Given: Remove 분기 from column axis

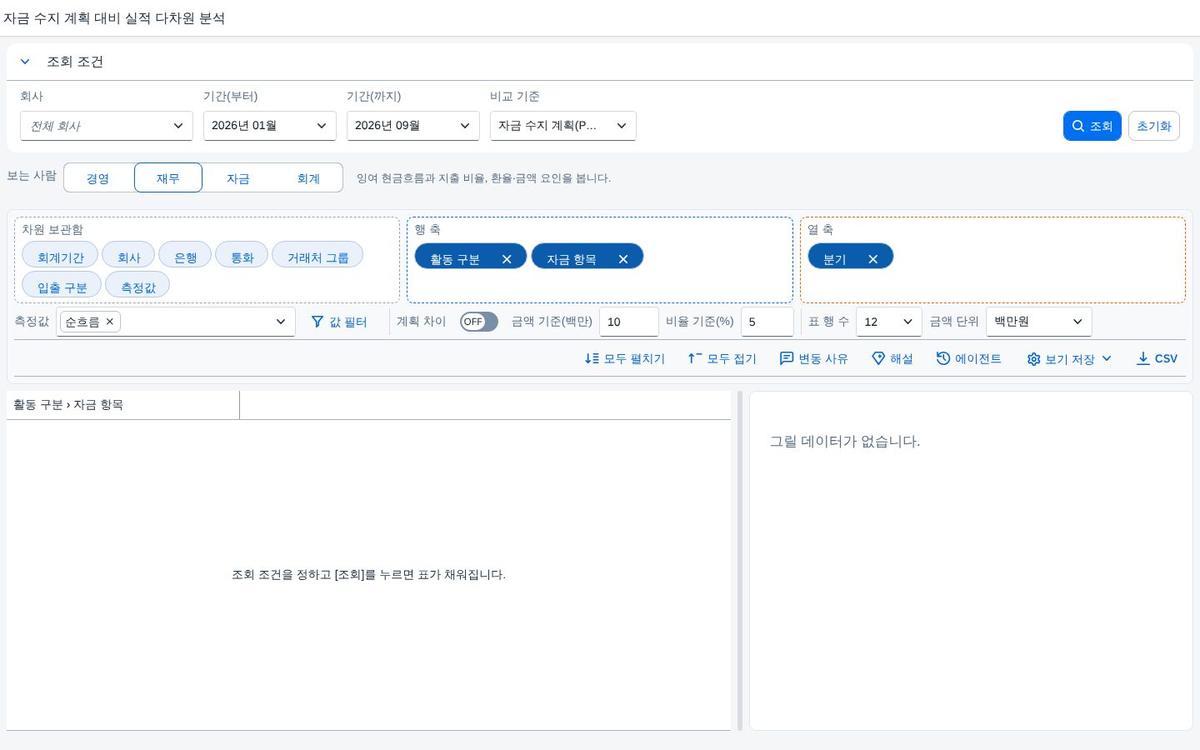Looking at the screenshot, I should [873, 259].
